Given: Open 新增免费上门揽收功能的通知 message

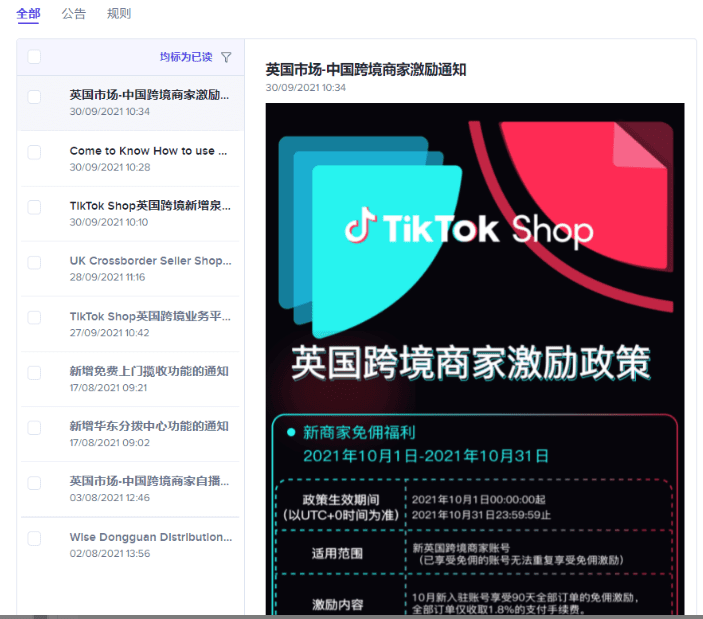Looking at the screenshot, I should click(130, 379).
